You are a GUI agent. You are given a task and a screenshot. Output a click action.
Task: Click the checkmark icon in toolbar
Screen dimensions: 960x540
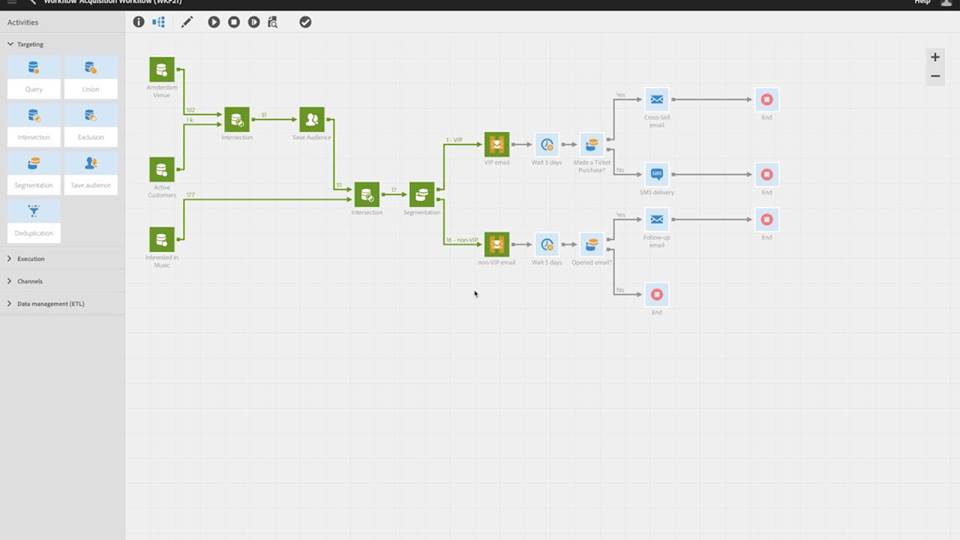tap(306, 22)
